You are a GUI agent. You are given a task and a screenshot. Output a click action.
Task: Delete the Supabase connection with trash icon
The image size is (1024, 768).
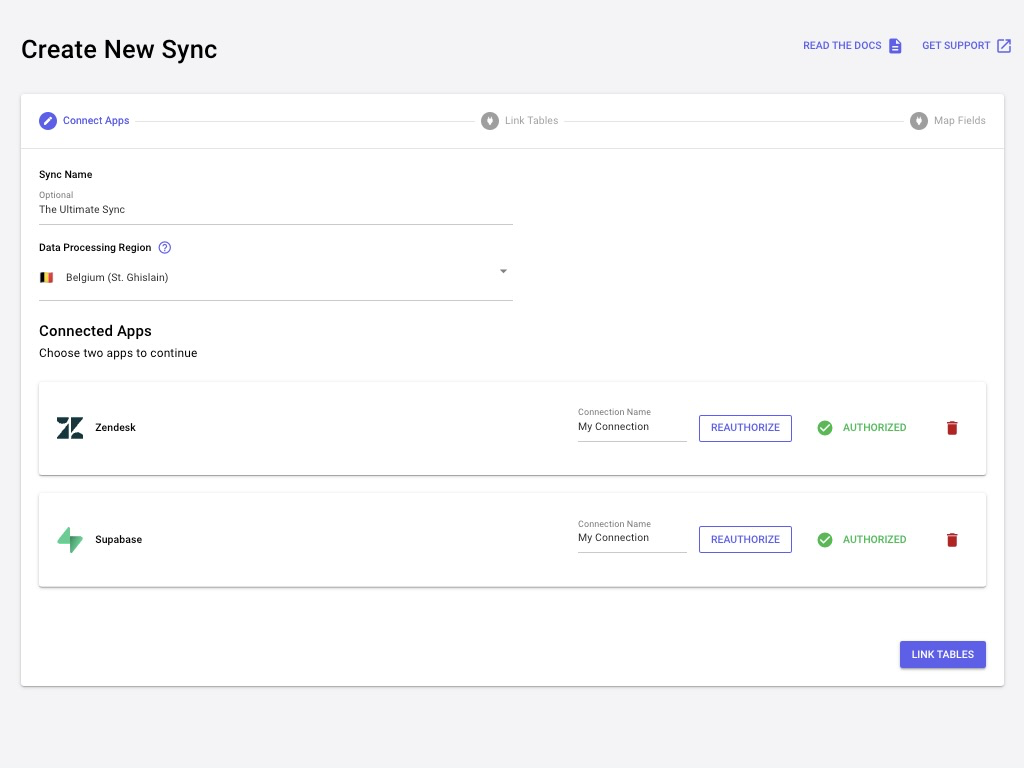952,540
